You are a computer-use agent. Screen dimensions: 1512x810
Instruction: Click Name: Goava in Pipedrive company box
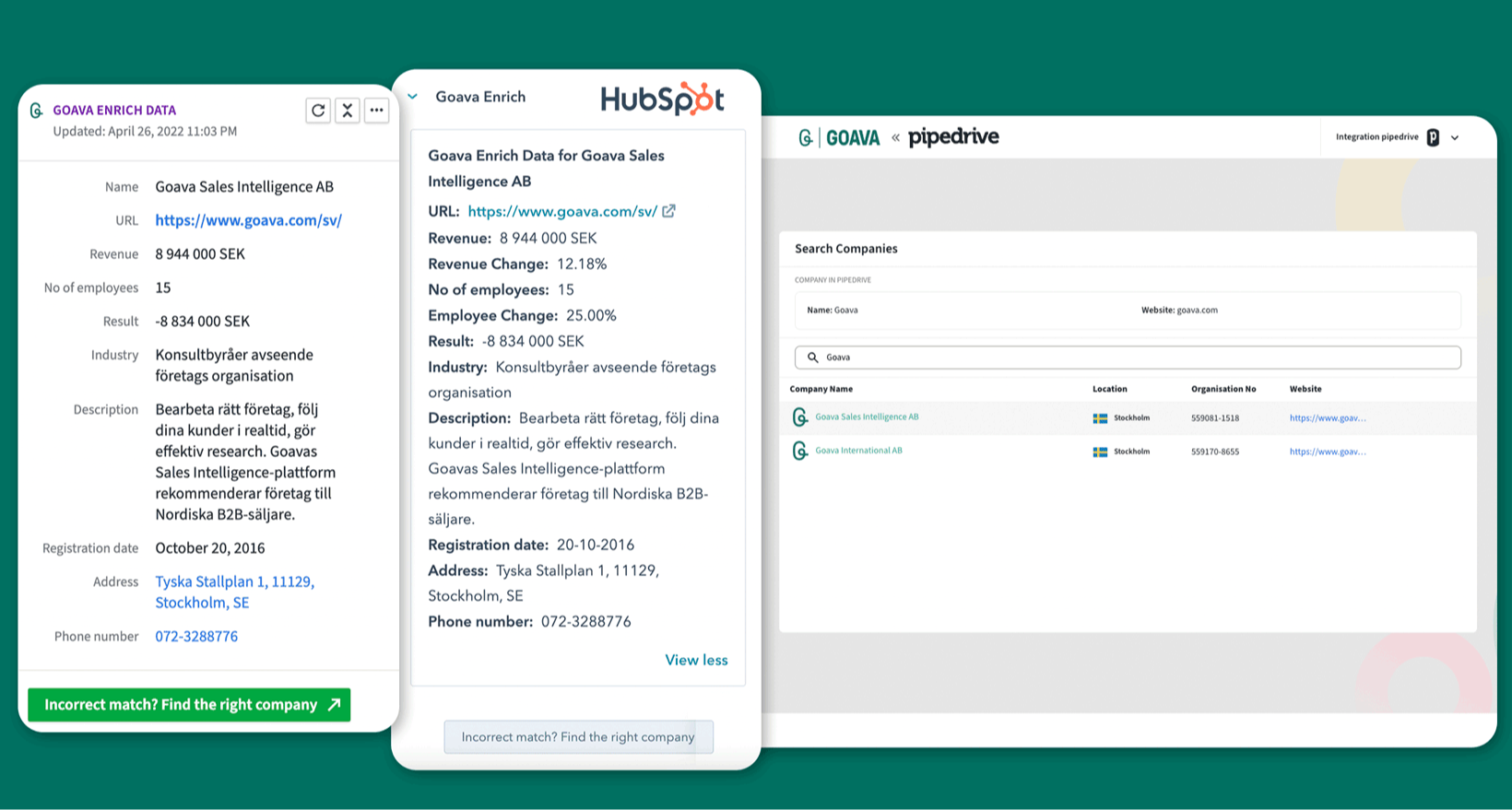pos(833,311)
